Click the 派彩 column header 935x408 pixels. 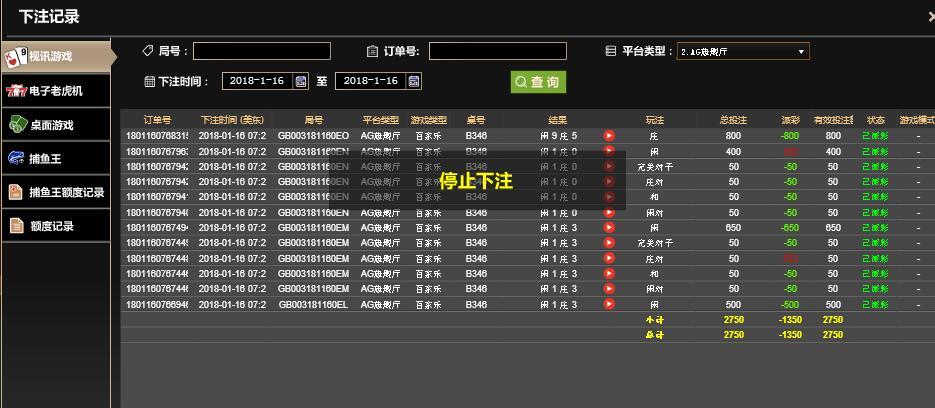(790, 120)
